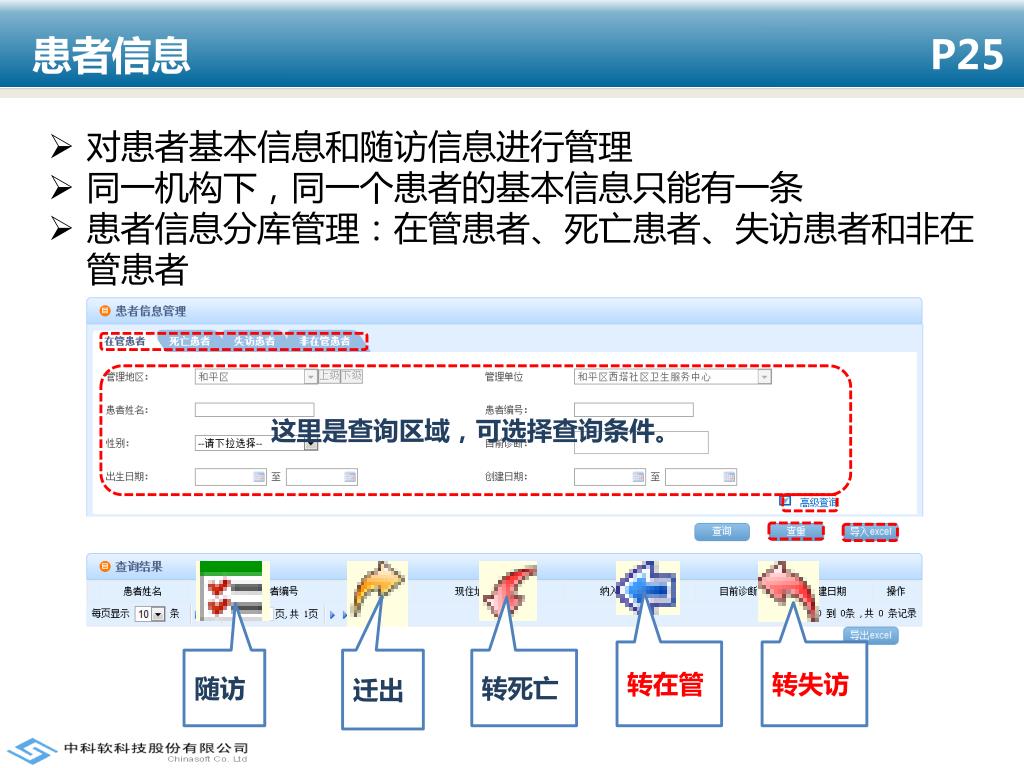Switch to the 在管患者 tab
The height and width of the screenshot is (768, 1024).
125,341
